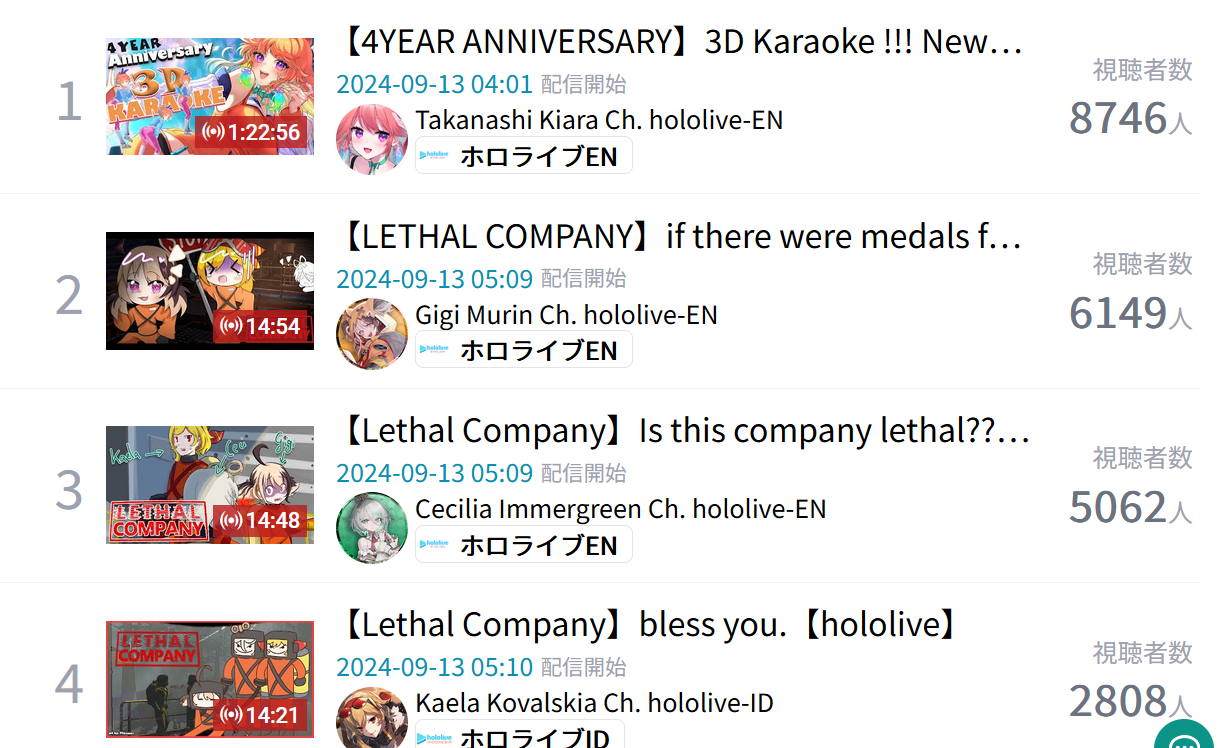Select Takanashi Kiara Ch. hololive-EN name
This screenshot has height=748, width=1228.
pyautogui.click(x=599, y=120)
